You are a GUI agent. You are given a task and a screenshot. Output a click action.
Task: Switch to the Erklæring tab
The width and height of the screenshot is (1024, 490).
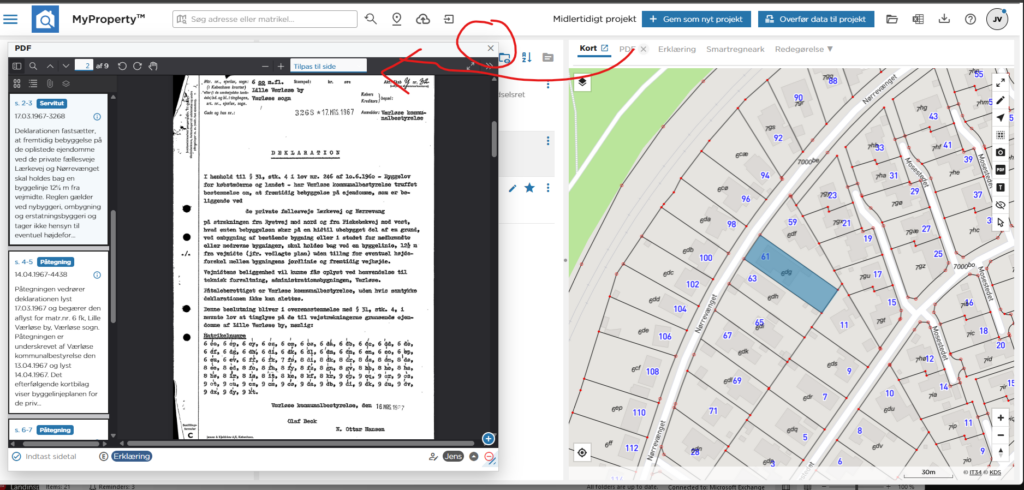(x=677, y=49)
